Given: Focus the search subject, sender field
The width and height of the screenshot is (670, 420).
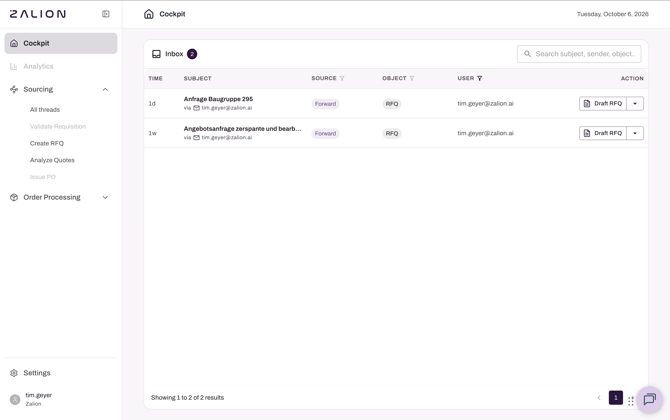Looking at the screenshot, I should click(579, 54).
